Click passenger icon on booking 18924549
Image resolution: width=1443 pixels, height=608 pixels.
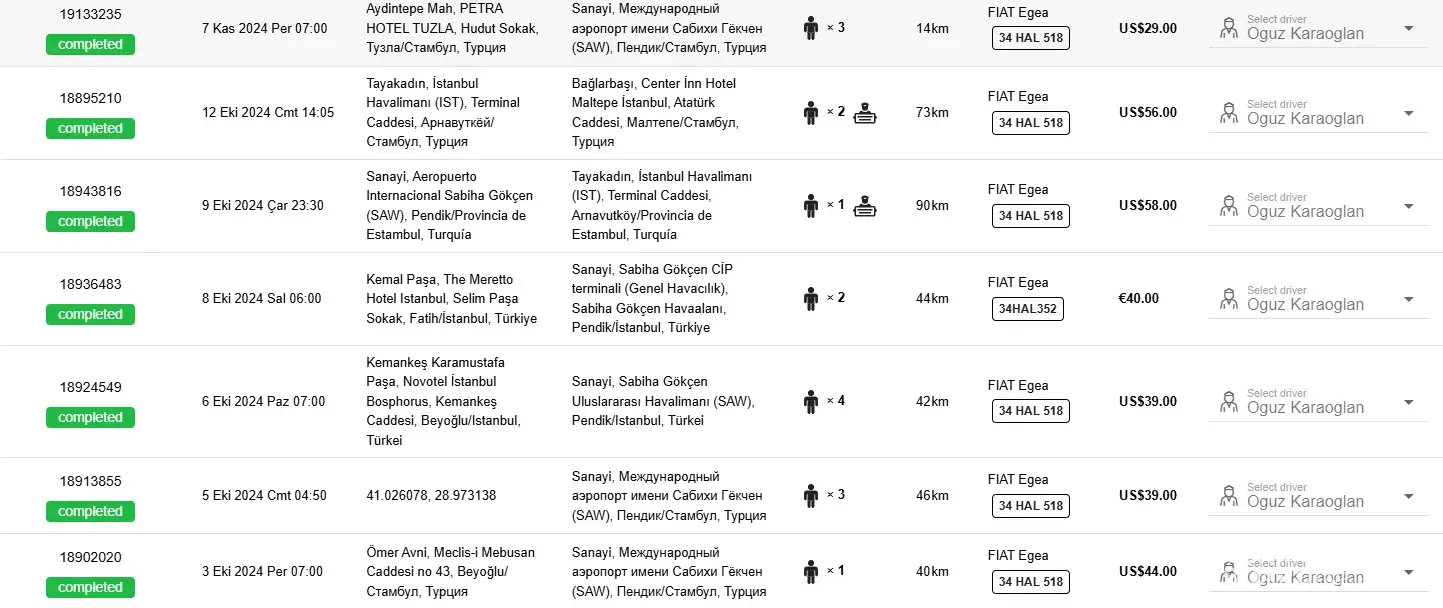tap(811, 402)
